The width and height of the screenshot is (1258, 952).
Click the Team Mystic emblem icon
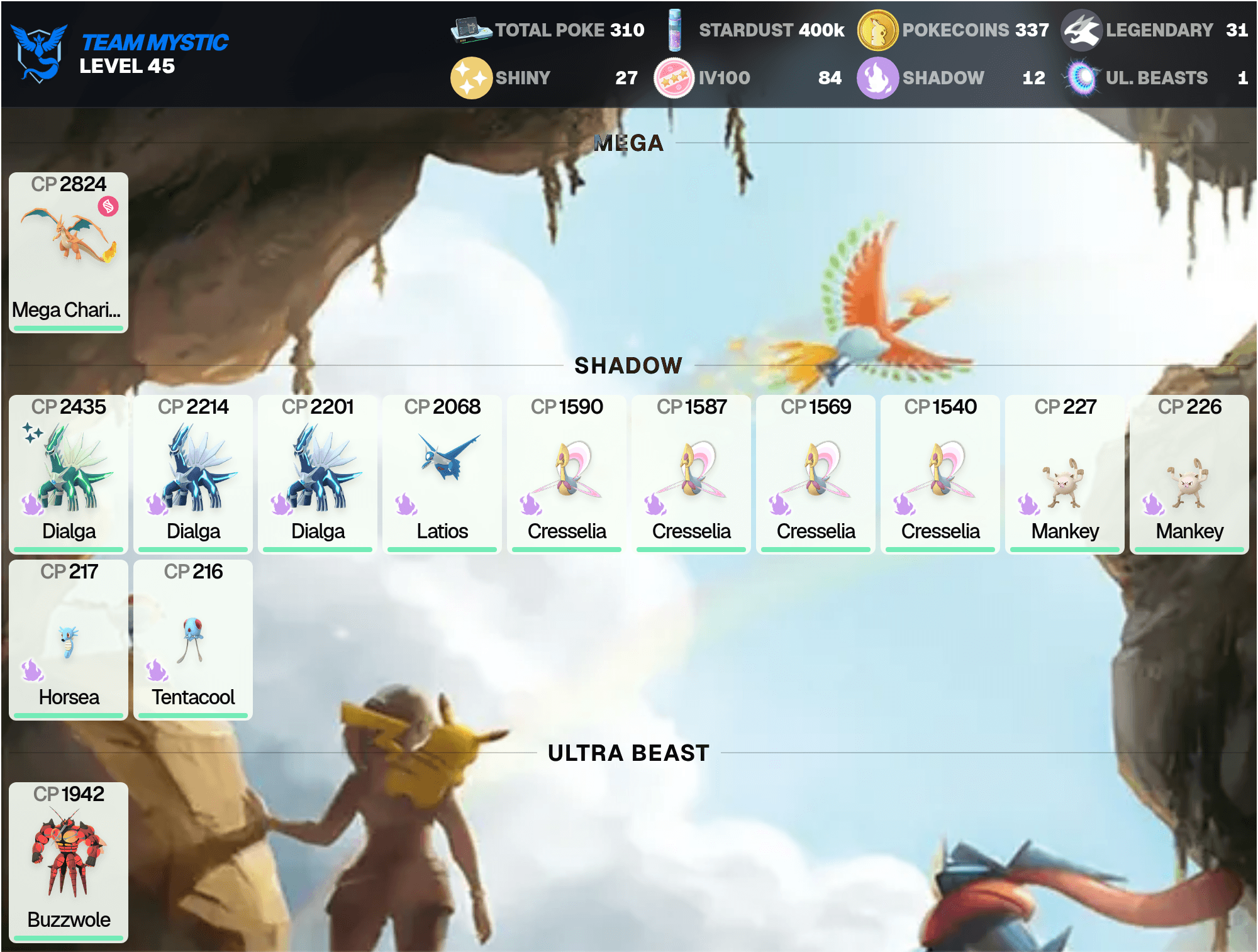tap(39, 53)
